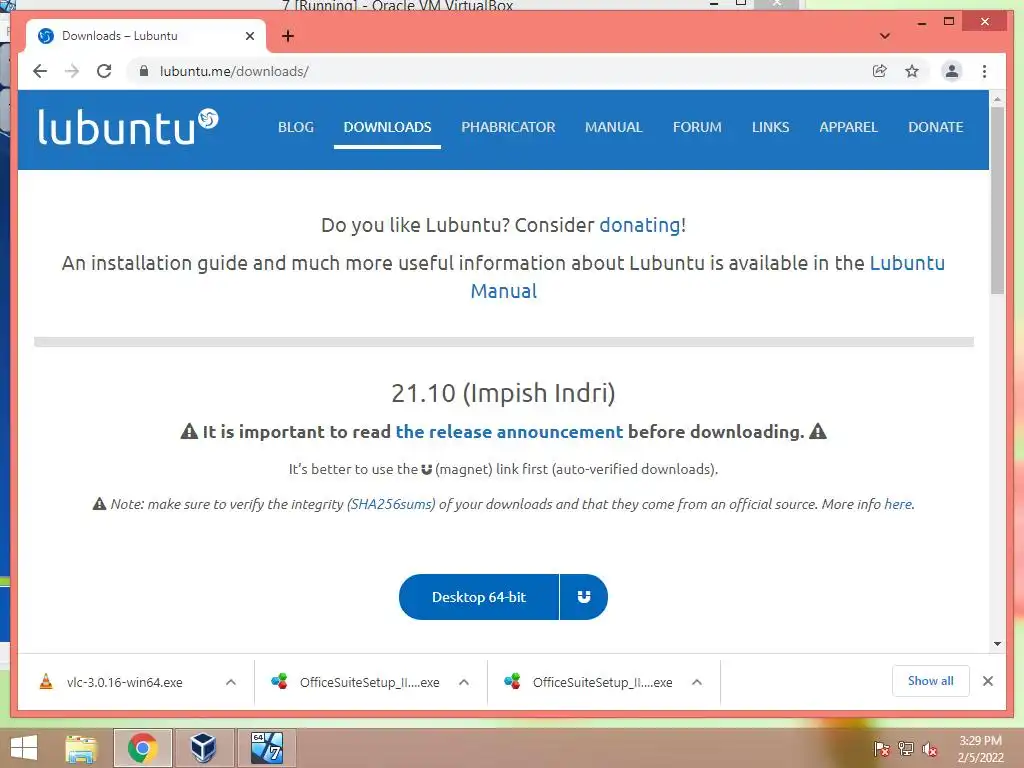Click the donating link

[640, 225]
